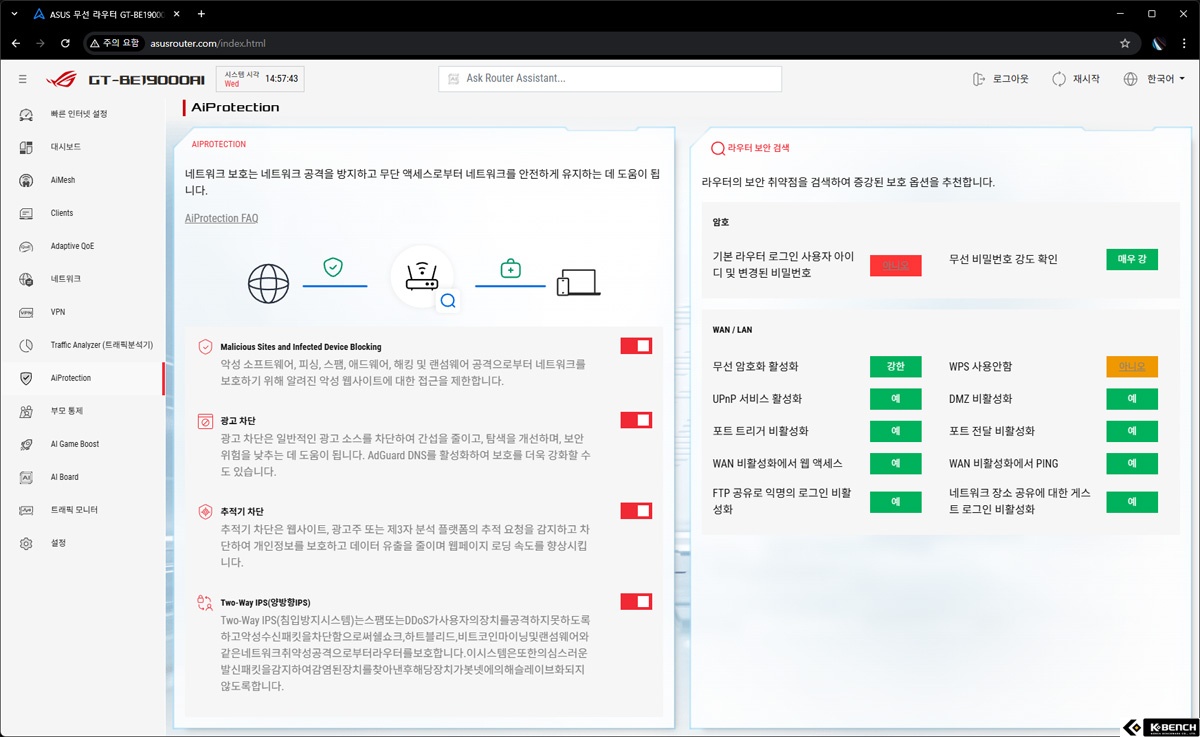Open the 한국어 language dropdown
Screen dimensions: 1200x737
click(1155, 79)
